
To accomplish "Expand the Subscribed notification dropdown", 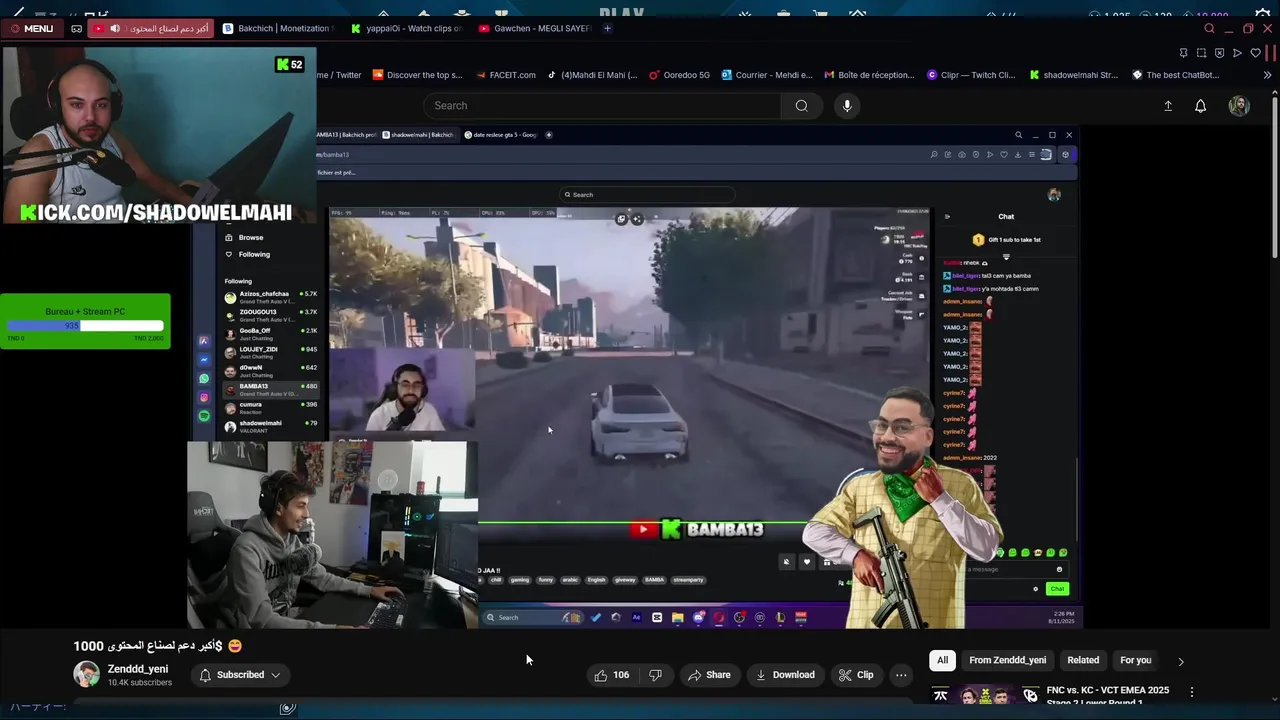I will pyautogui.click(x=240, y=675).
